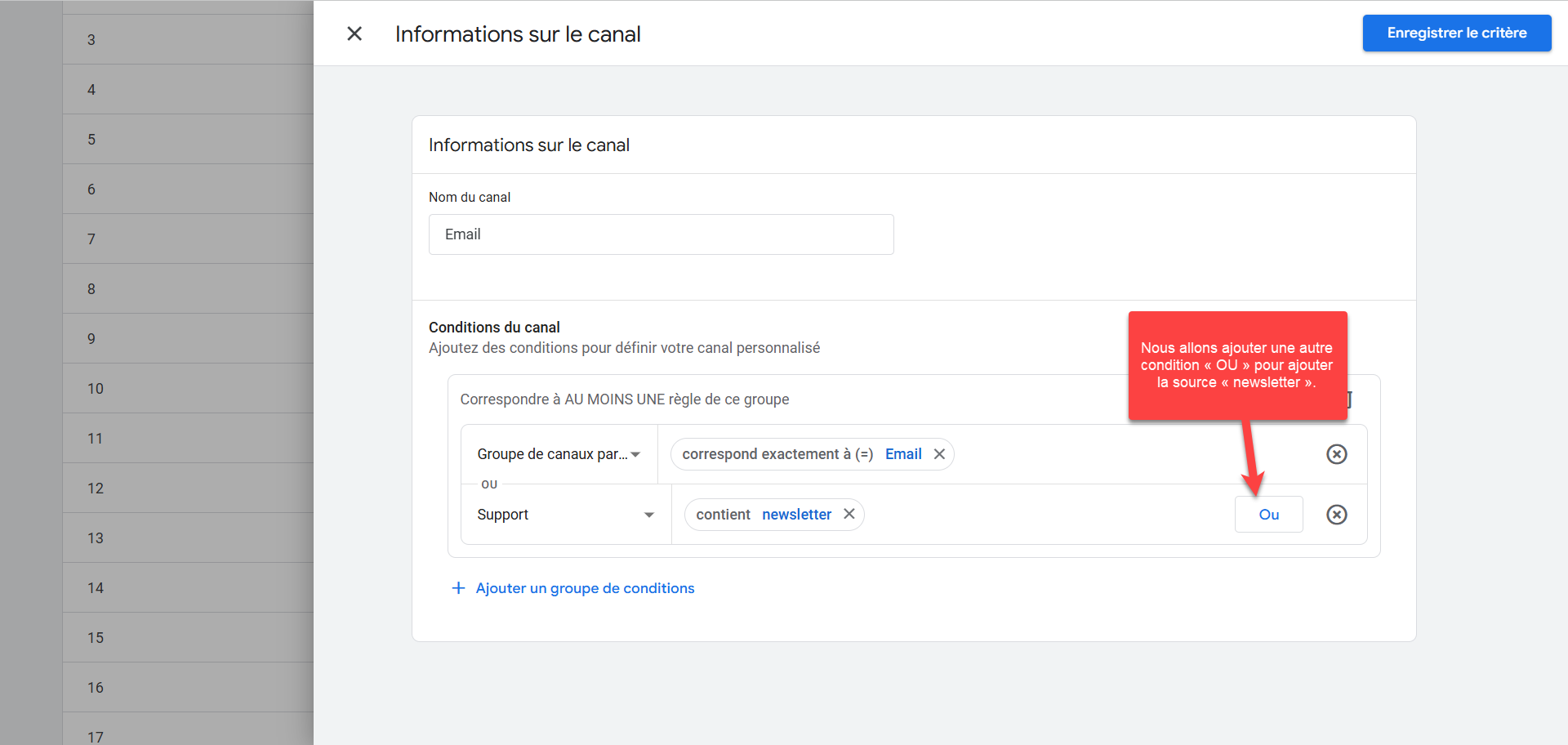Open the Groupe de canaux par… dropdown

559,454
